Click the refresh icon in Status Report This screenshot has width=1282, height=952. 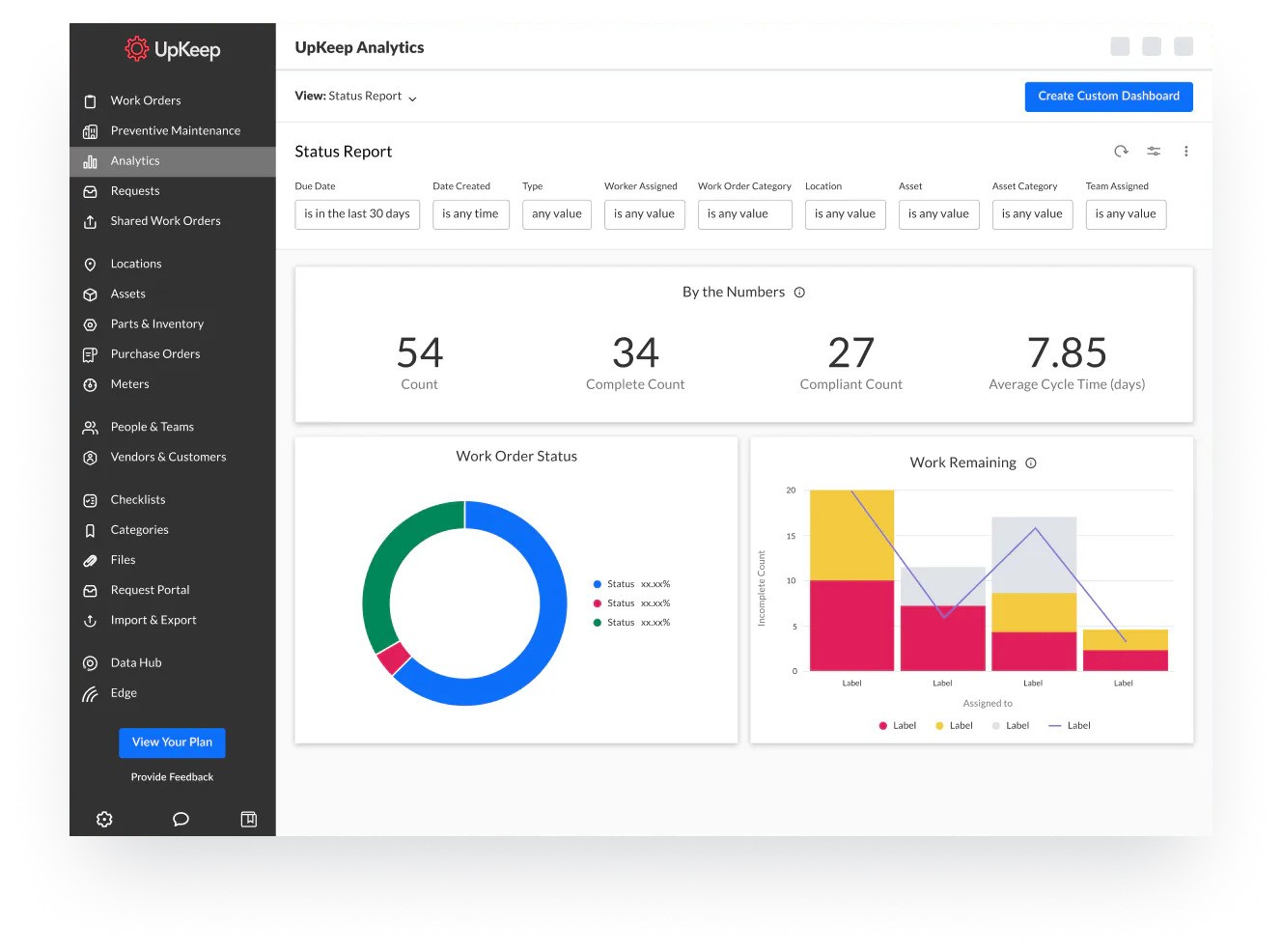point(1121,152)
